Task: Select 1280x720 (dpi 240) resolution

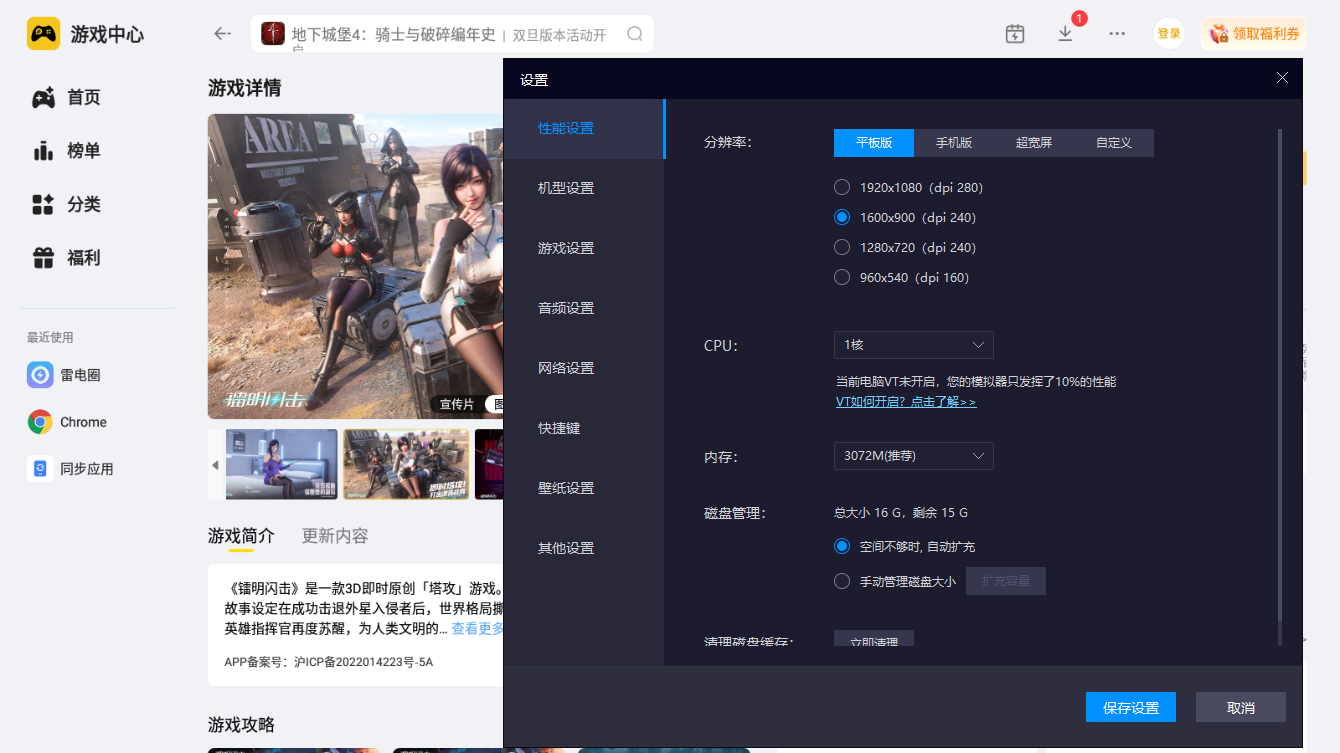Action: [842, 247]
